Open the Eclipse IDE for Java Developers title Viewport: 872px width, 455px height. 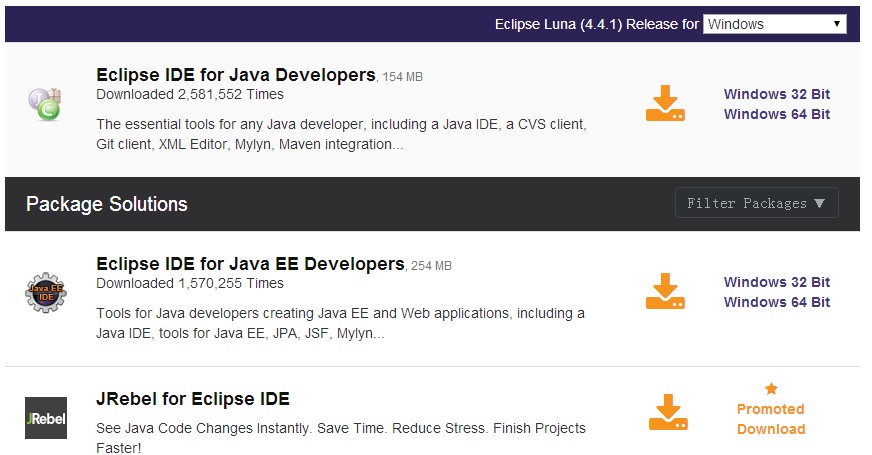tap(235, 75)
